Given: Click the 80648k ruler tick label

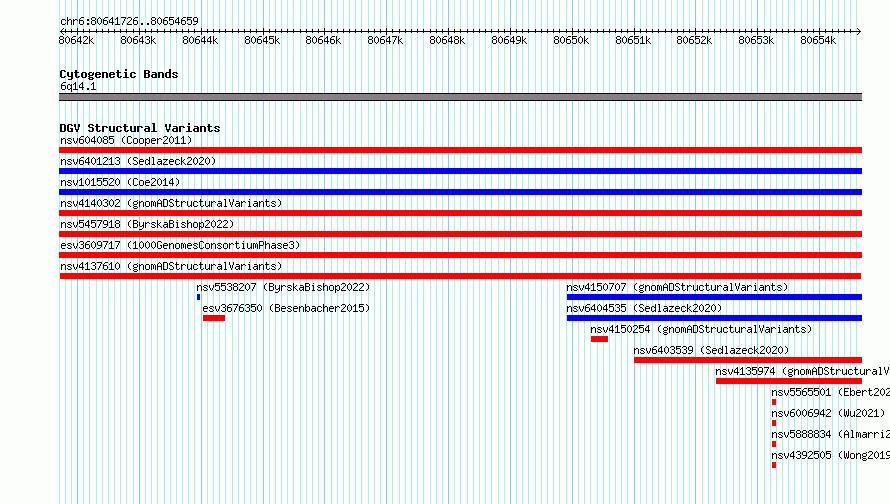Looking at the screenshot, I should (x=447, y=40).
